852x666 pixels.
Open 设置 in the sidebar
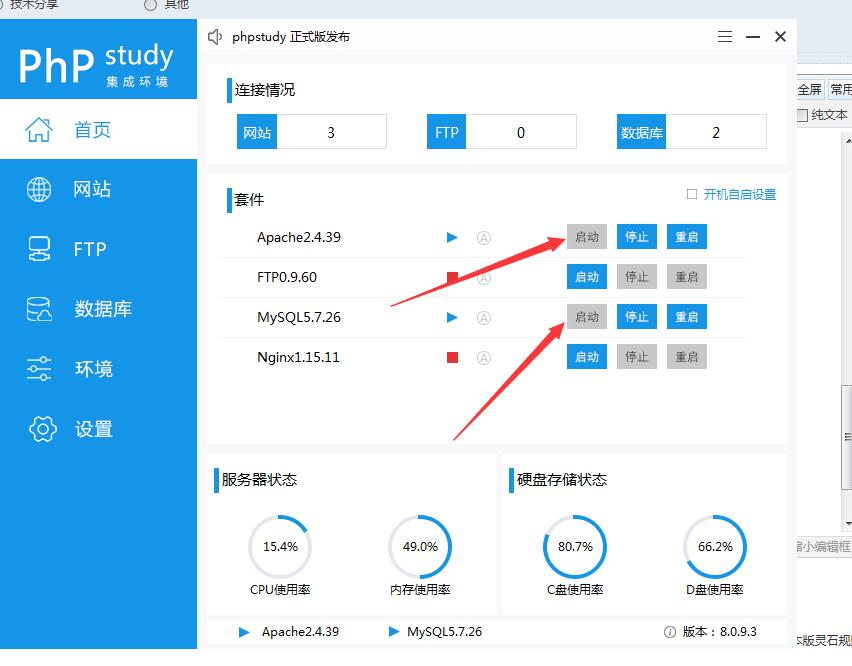click(93, 429)
